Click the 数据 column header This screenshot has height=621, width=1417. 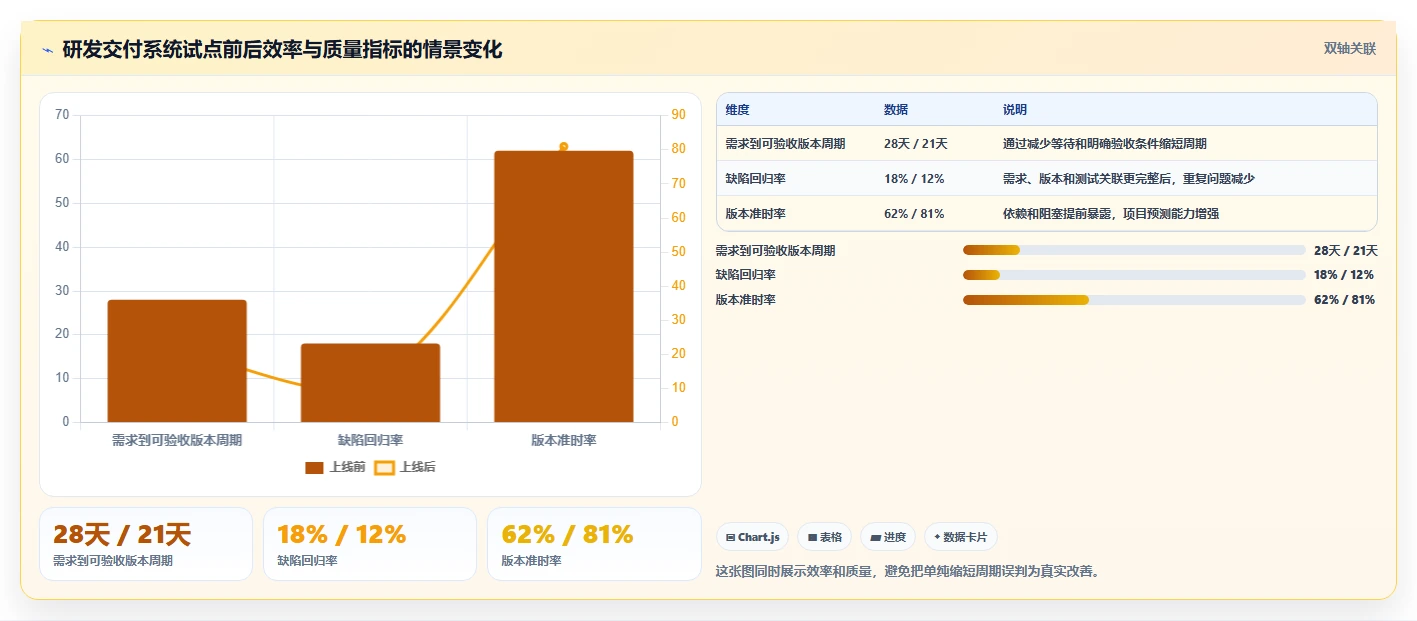coord(896,110)
